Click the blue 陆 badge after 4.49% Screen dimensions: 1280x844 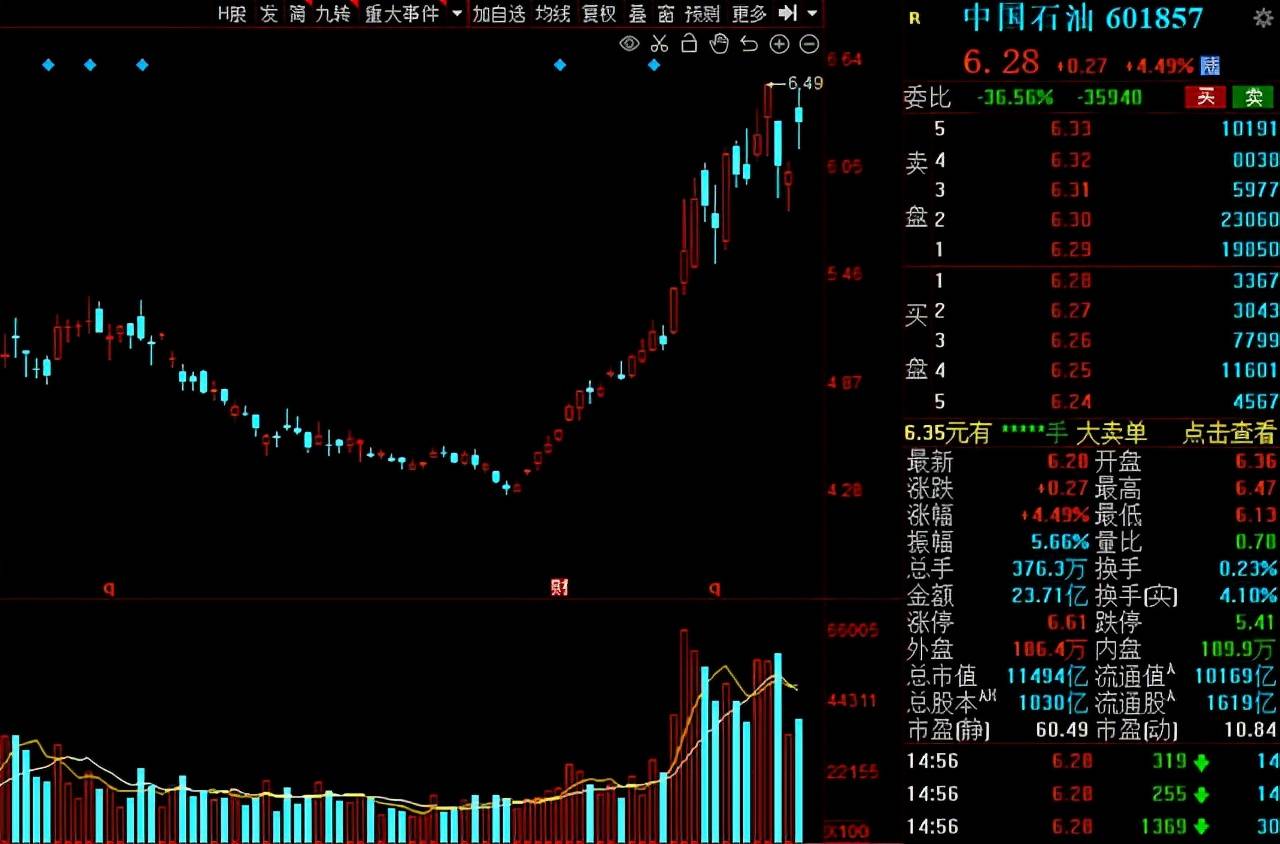[x=1211, y=66]
